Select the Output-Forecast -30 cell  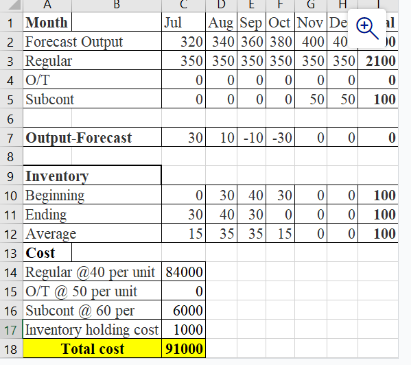280,137
